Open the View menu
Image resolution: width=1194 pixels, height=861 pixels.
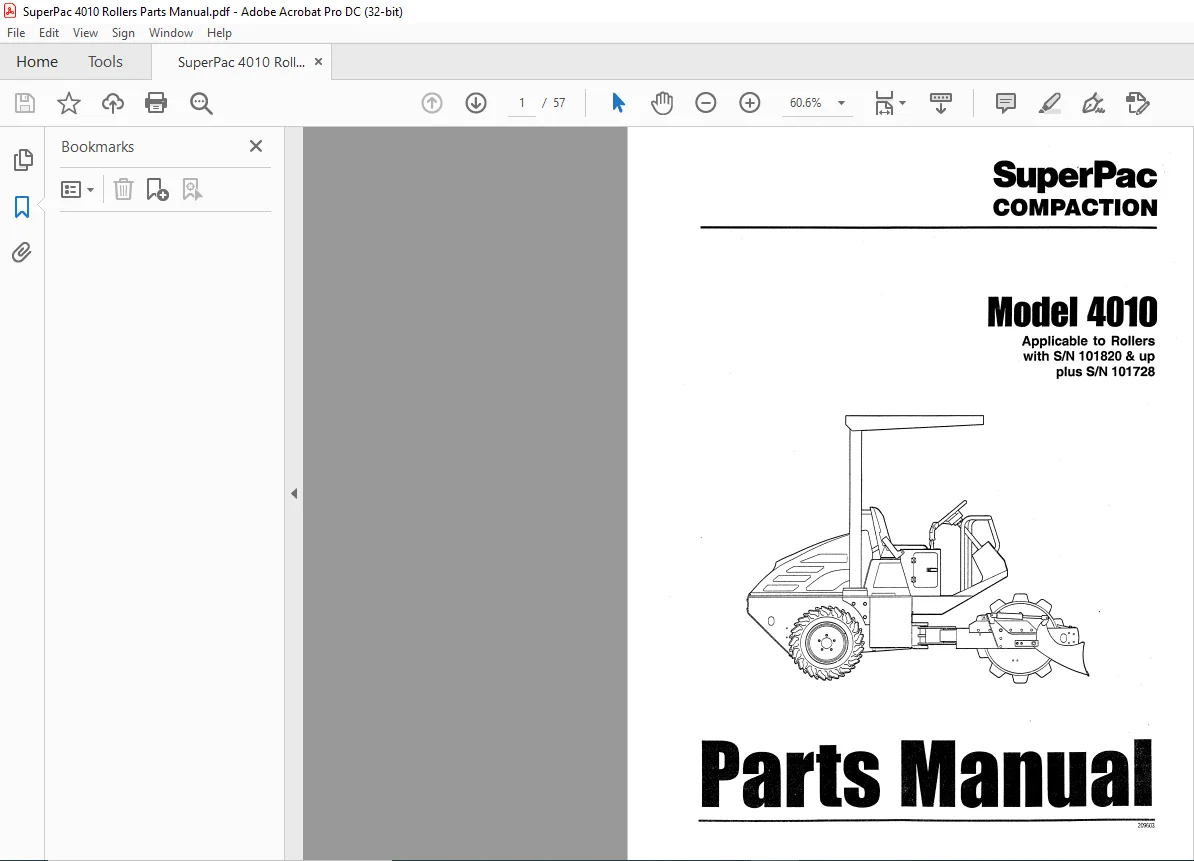[x=85, y=33]
